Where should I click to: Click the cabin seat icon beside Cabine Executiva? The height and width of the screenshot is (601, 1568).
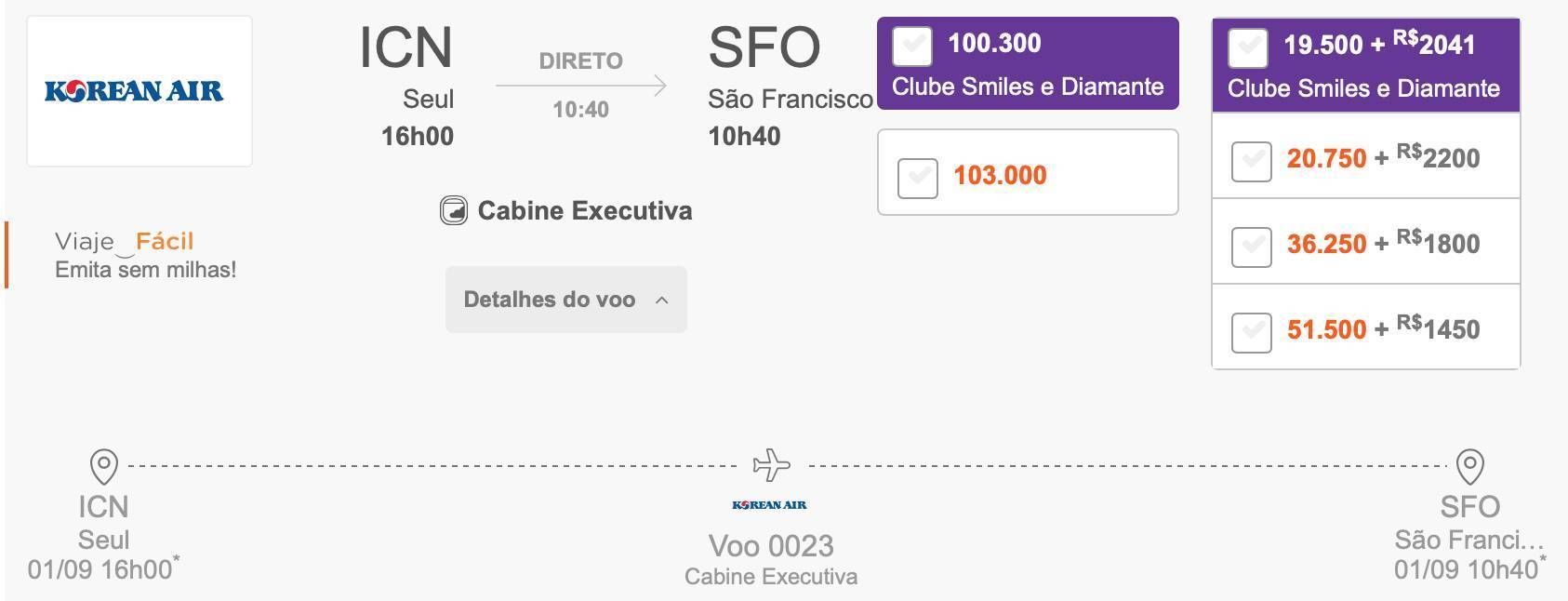(453, 211)
